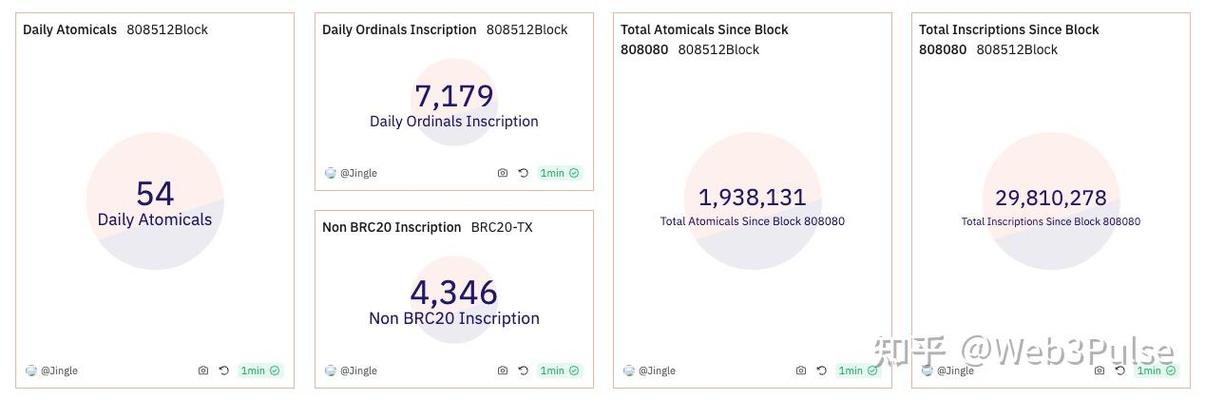Click 1min badge in Daily Ordinals Inscription panel
This screenshot has width=1205, height=399.
(x=559, y=173)
